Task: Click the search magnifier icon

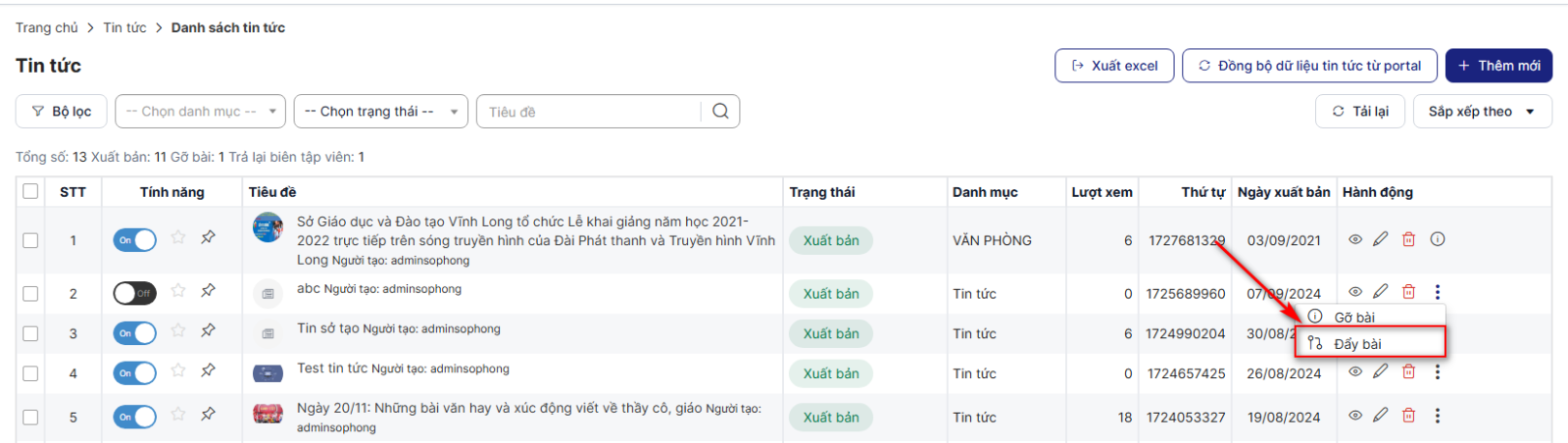Action: click(x=720, y=112)
